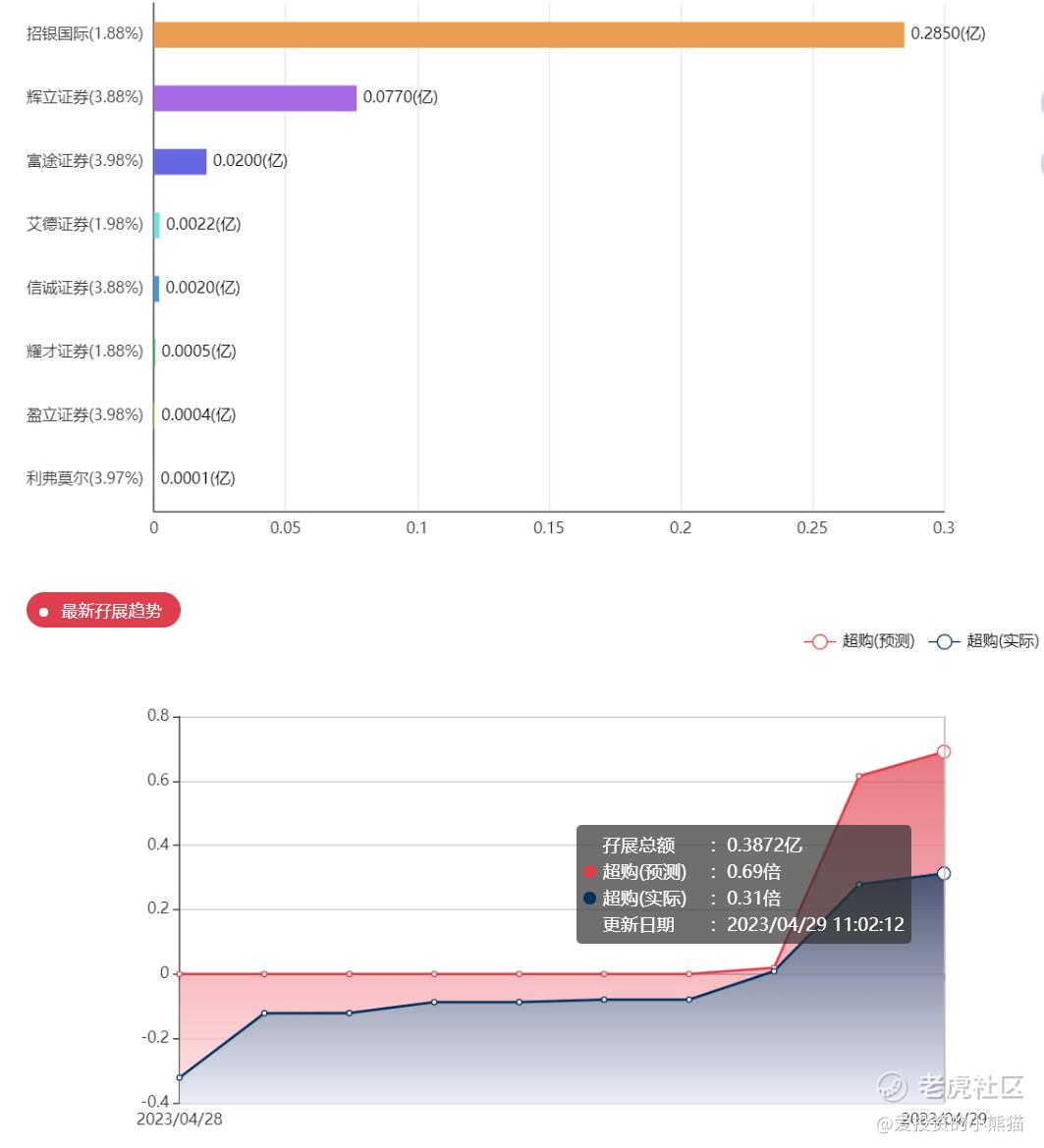Click tooltip value 0.69倍
The width and height of the screenshot is (1044, 1148).
click(753, 872)
